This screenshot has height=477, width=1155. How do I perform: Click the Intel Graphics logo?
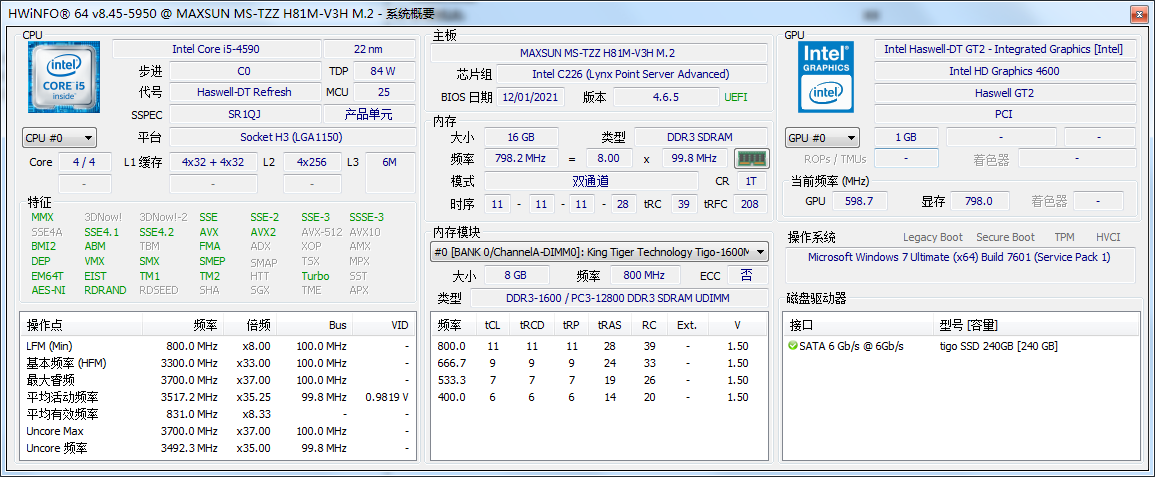[826, 78]
